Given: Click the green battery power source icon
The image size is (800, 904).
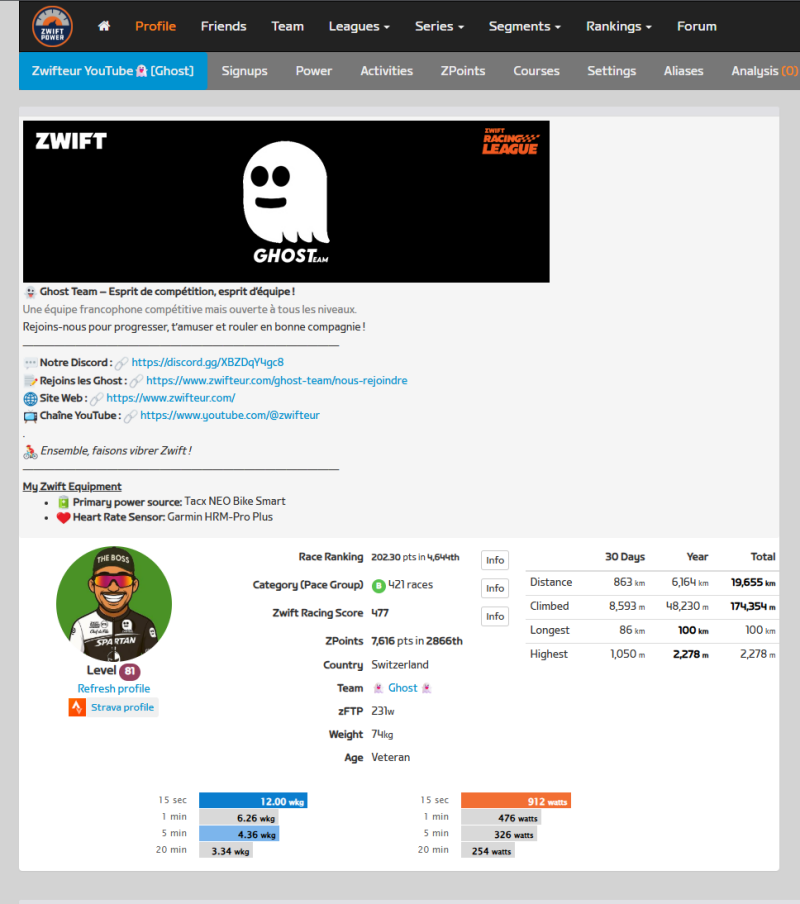Looking at the screenshot, I should pyautogui.click(x=63, y=502).
